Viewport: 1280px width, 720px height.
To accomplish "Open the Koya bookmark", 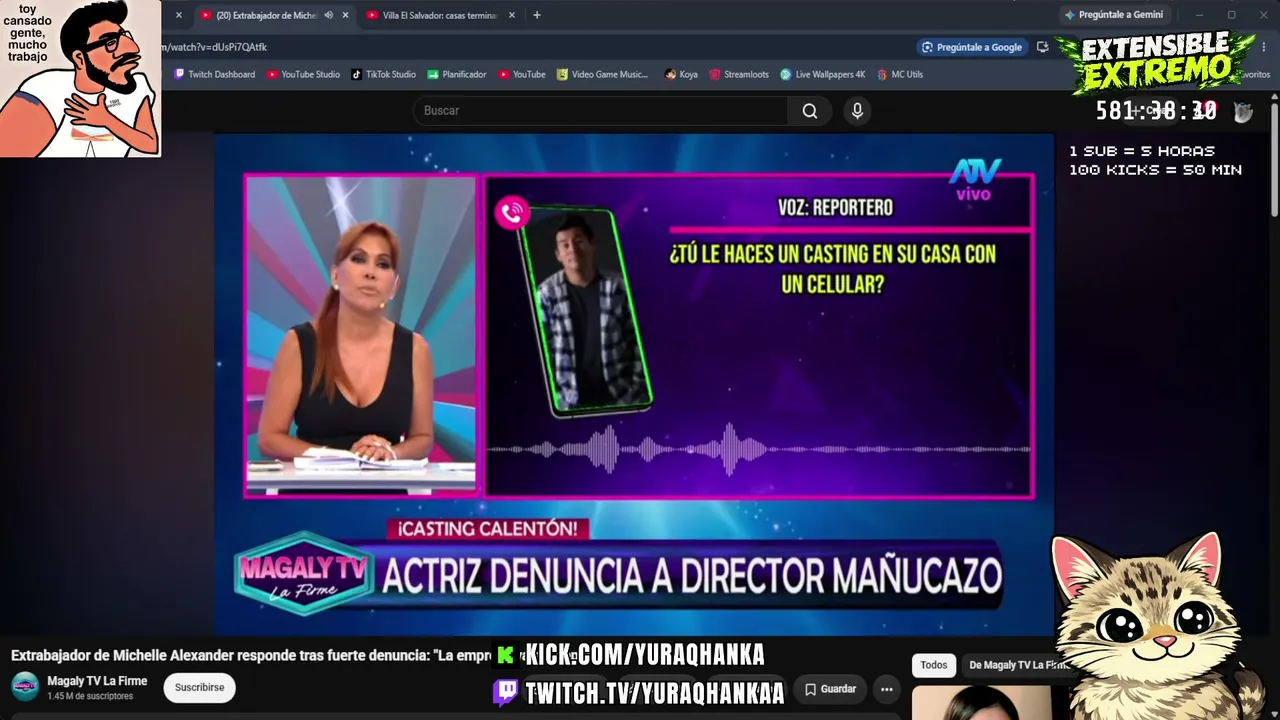I will [x=680, y=74].
